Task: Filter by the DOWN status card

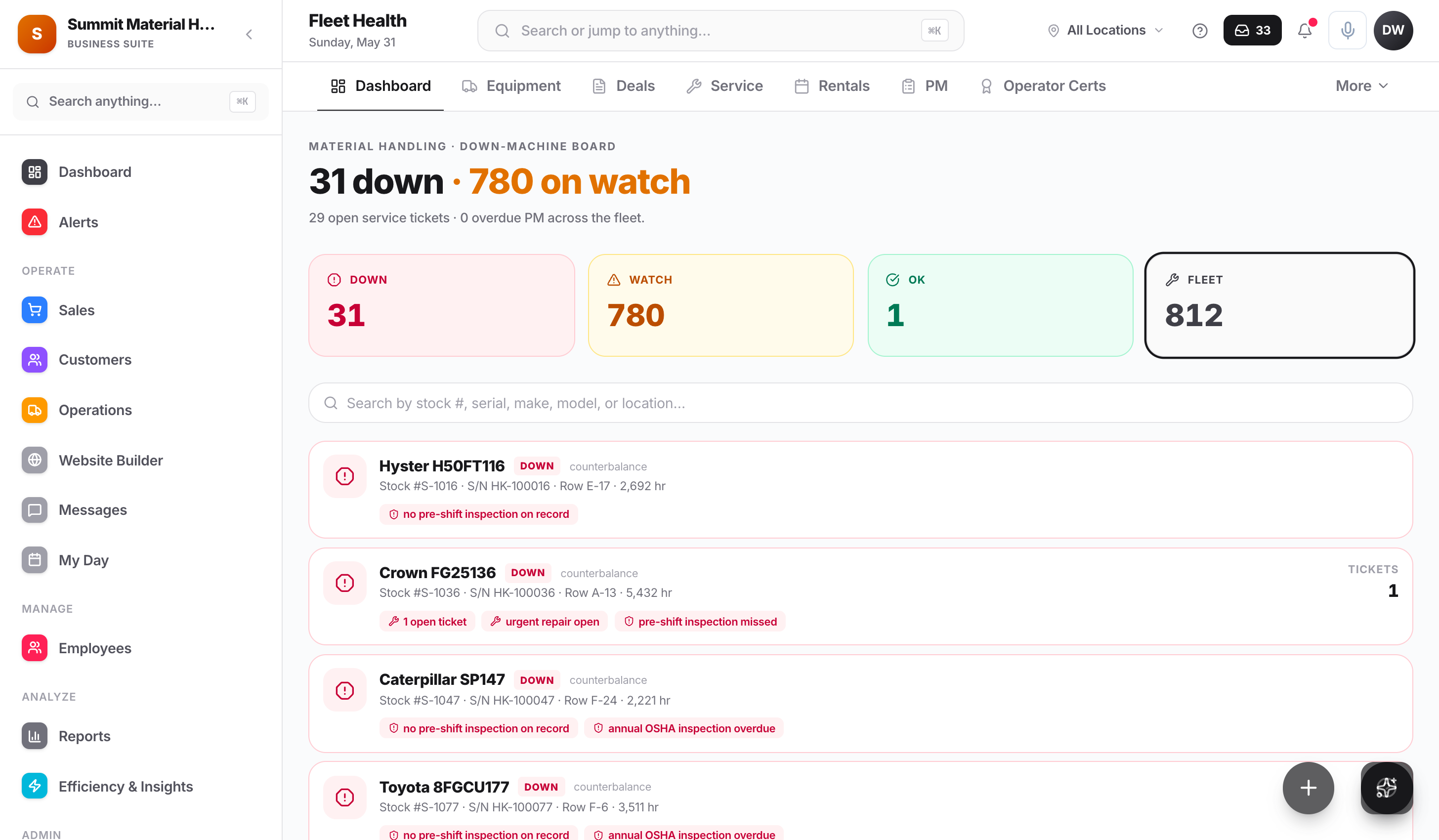Action: 441,305
